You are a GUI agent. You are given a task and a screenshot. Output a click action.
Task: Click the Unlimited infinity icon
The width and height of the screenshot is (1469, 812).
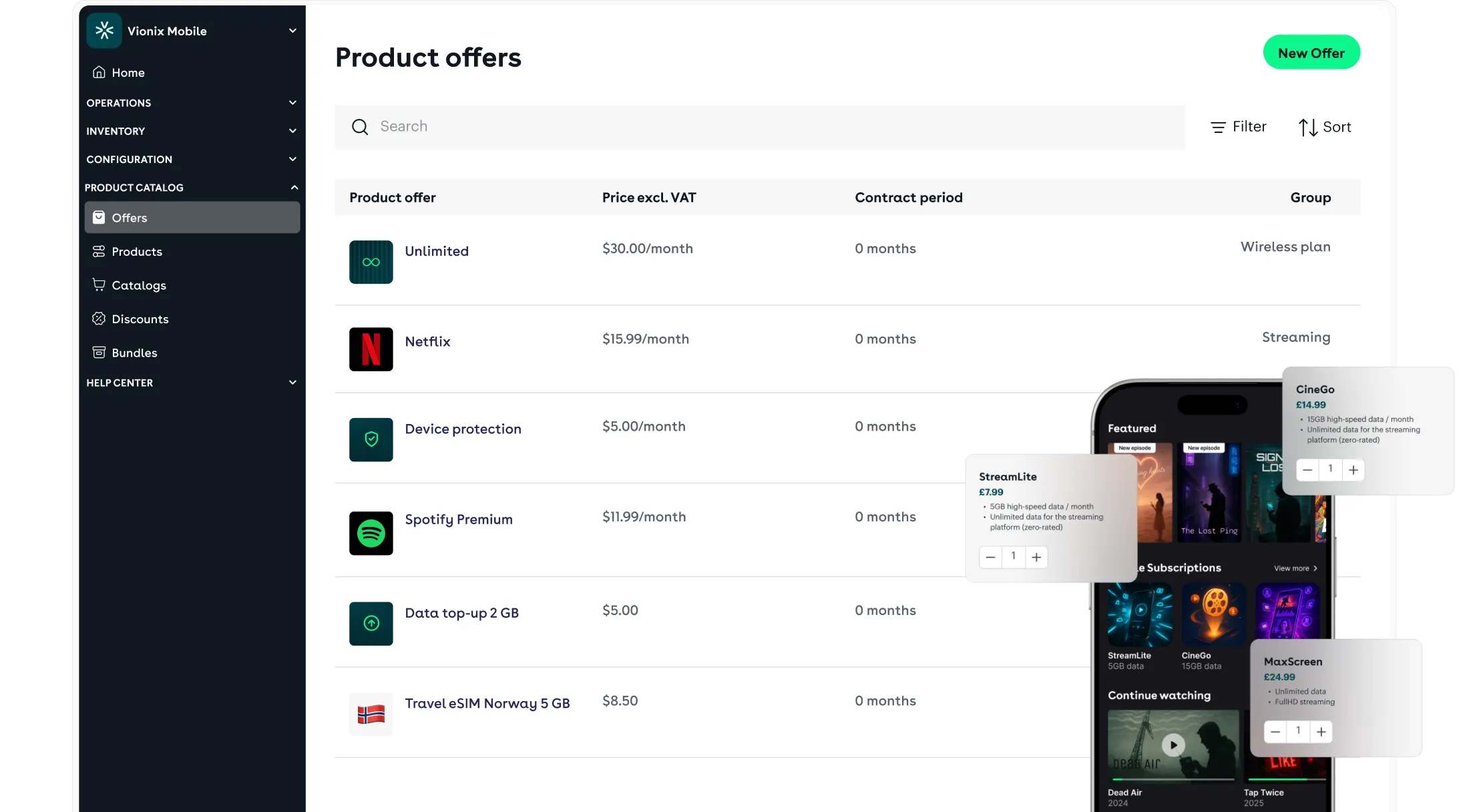371,262
